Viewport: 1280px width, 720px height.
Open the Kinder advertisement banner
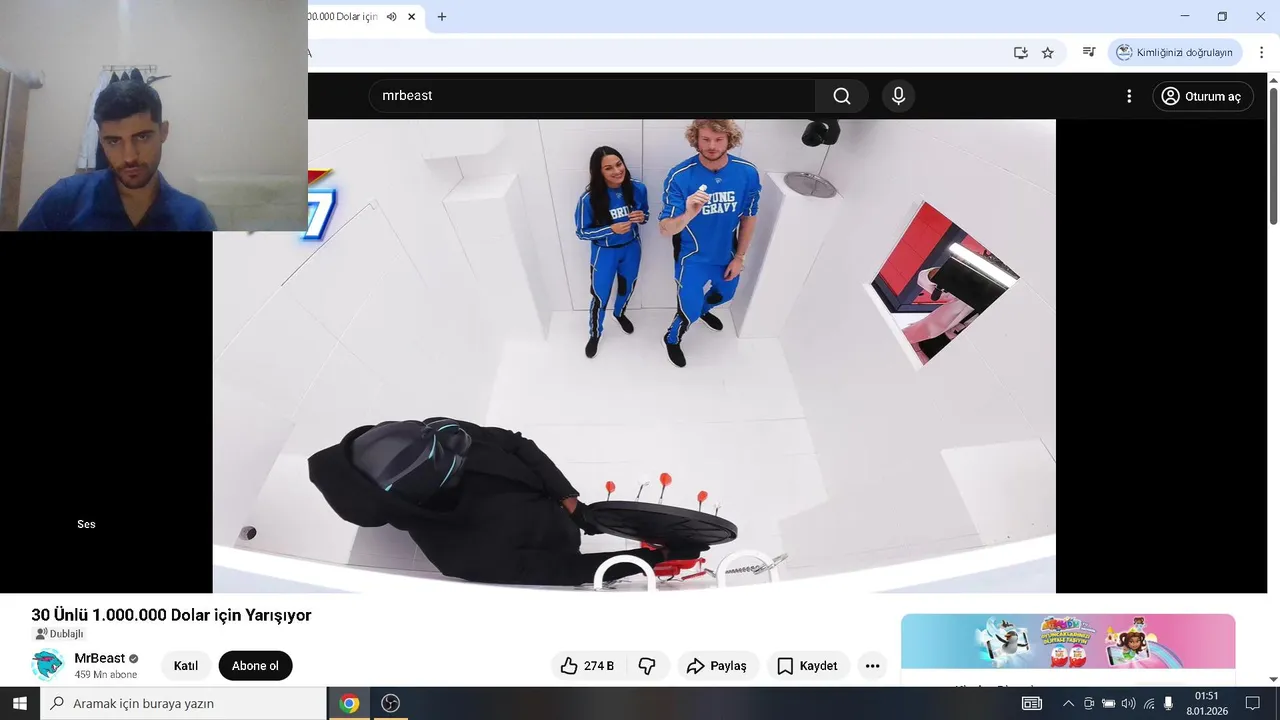1068,641
